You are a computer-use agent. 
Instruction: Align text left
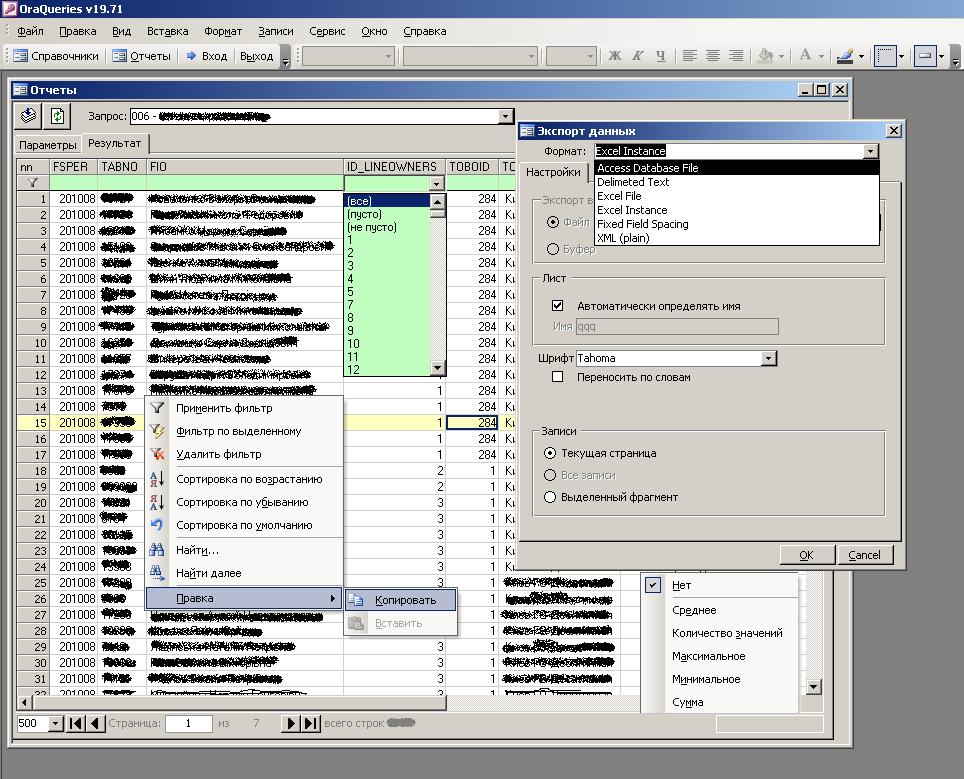point(689,56)
